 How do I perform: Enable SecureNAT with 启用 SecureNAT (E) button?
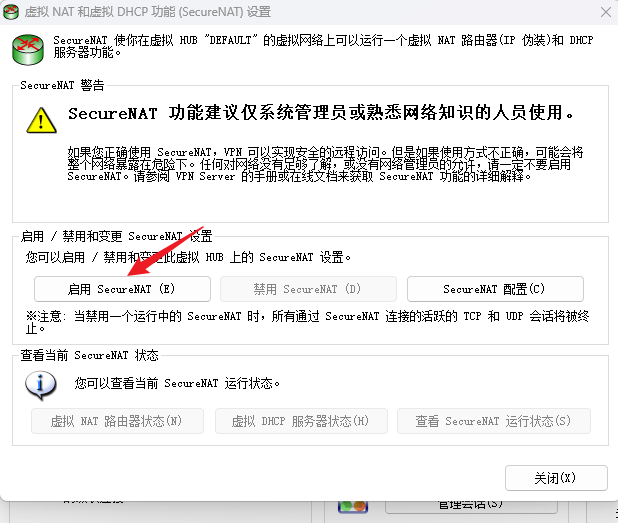(x=122, y=289)
